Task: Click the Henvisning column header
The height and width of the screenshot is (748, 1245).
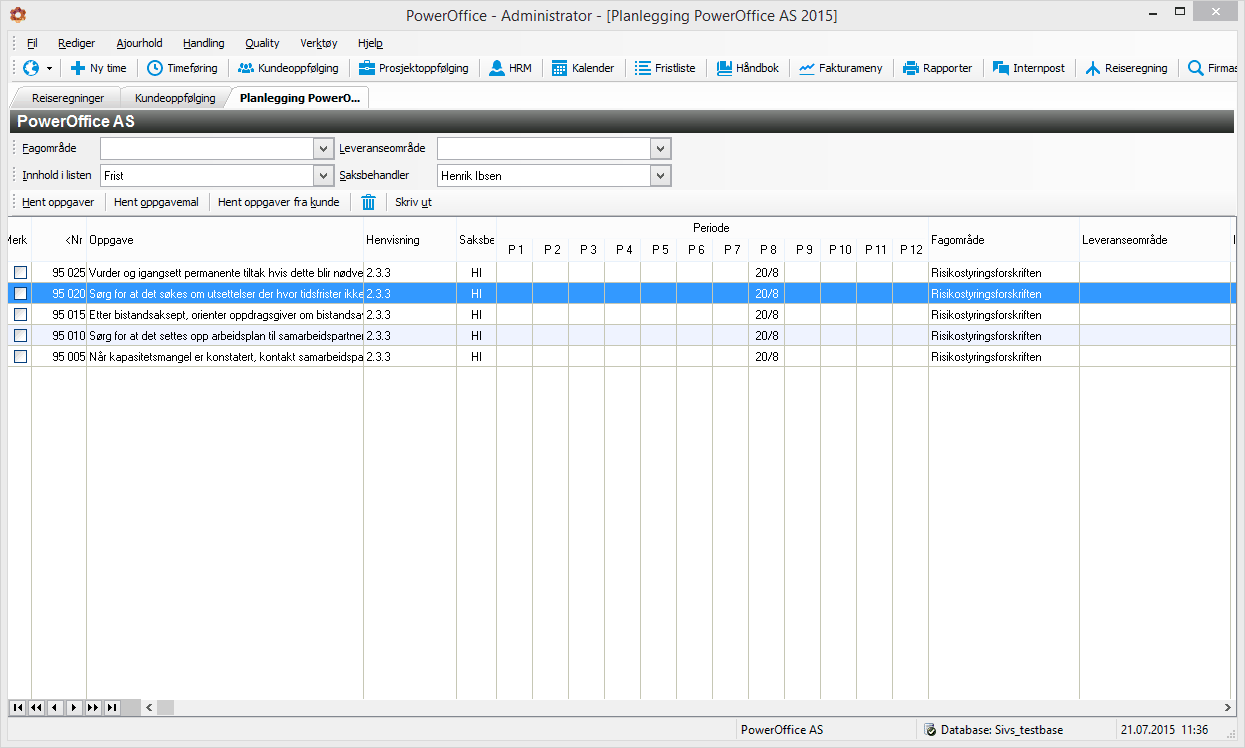Action: coord(410,240)
